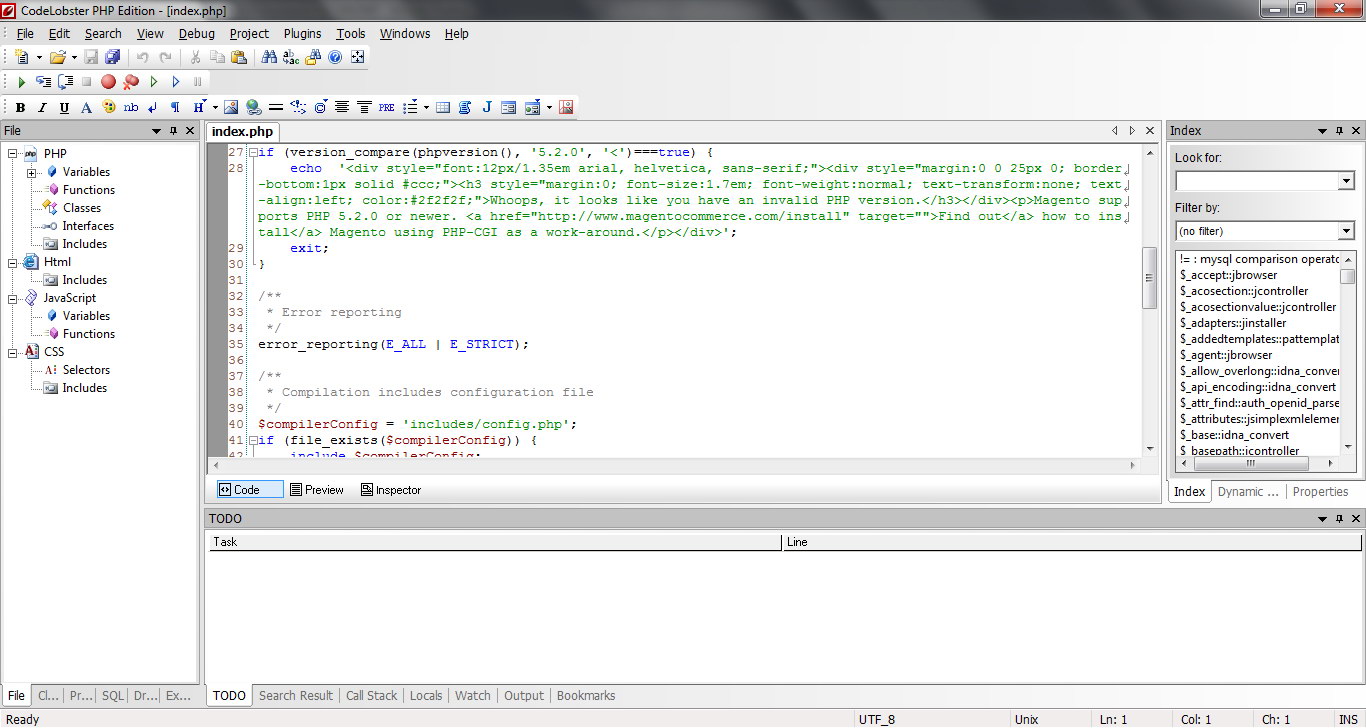
Task: Collapse the CSS tree node
Action: coord(14,352)
